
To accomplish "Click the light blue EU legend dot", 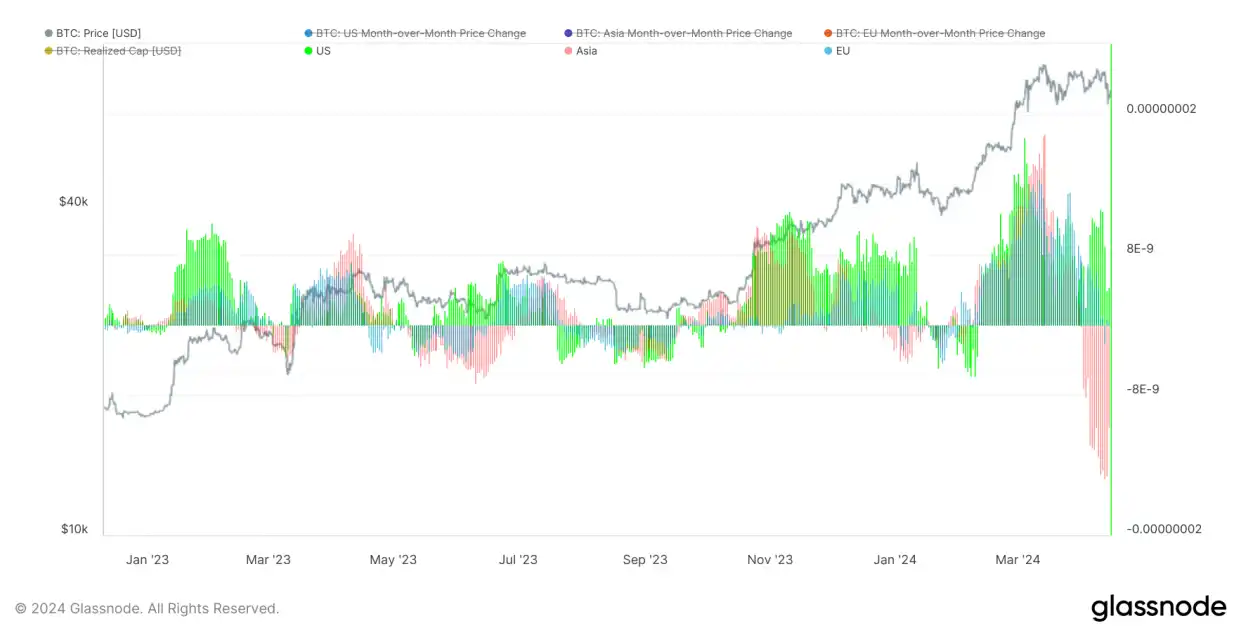I will tap(828, 51).
